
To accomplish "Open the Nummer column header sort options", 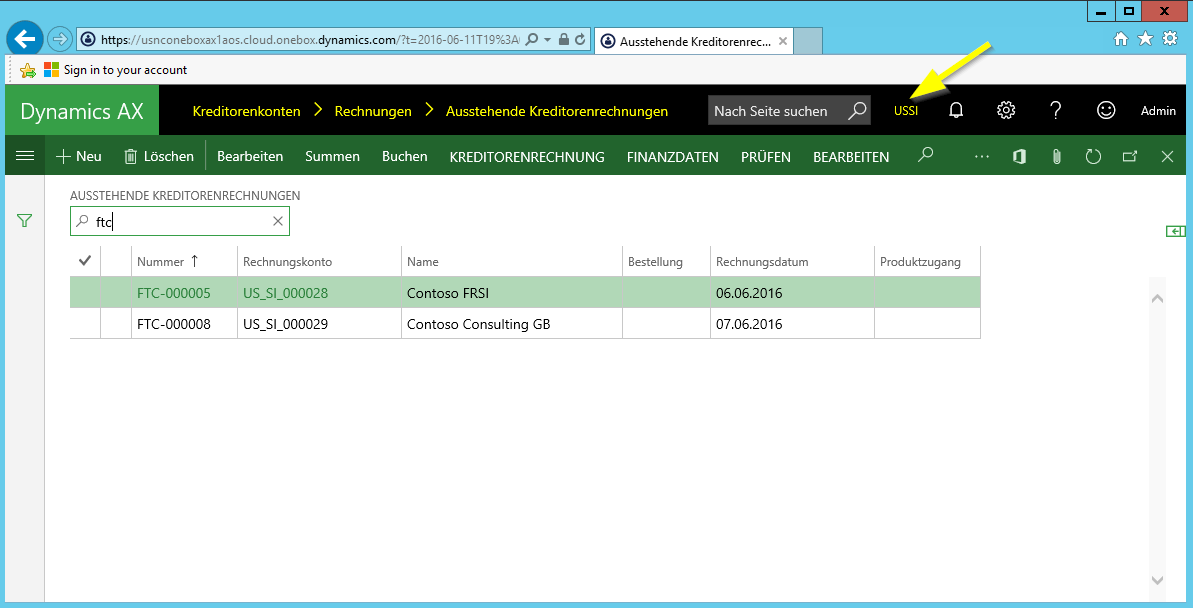I will pos(167,262).
